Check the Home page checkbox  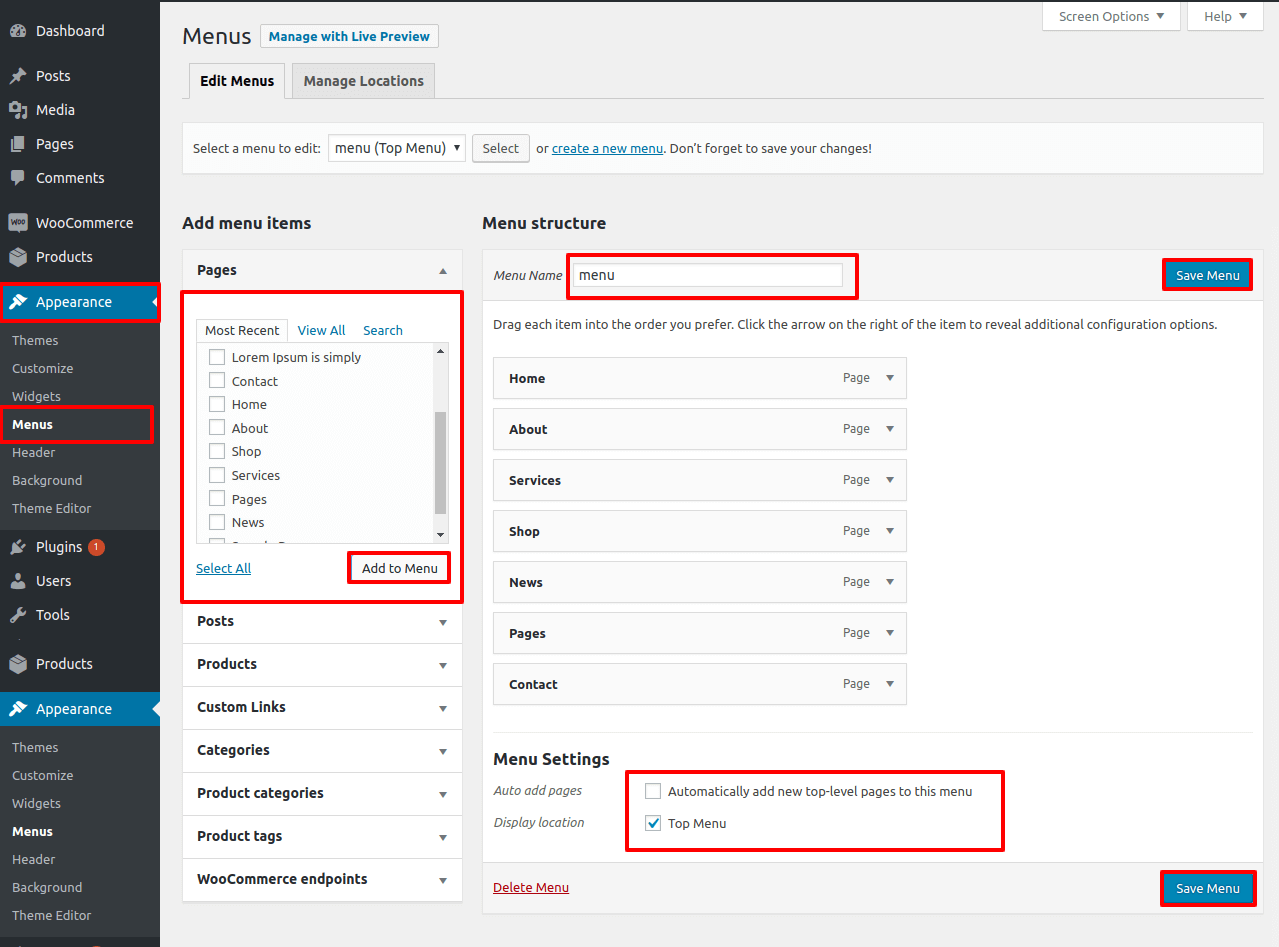click(x=216, y=404)
